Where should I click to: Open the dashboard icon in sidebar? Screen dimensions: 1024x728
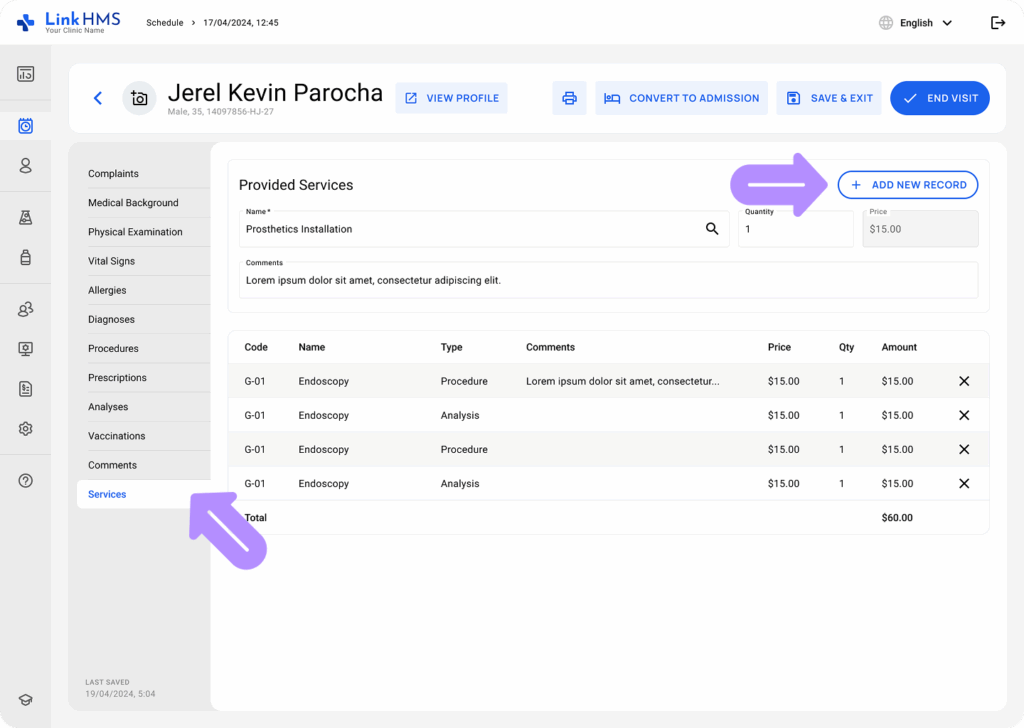[x=26, y=74]
